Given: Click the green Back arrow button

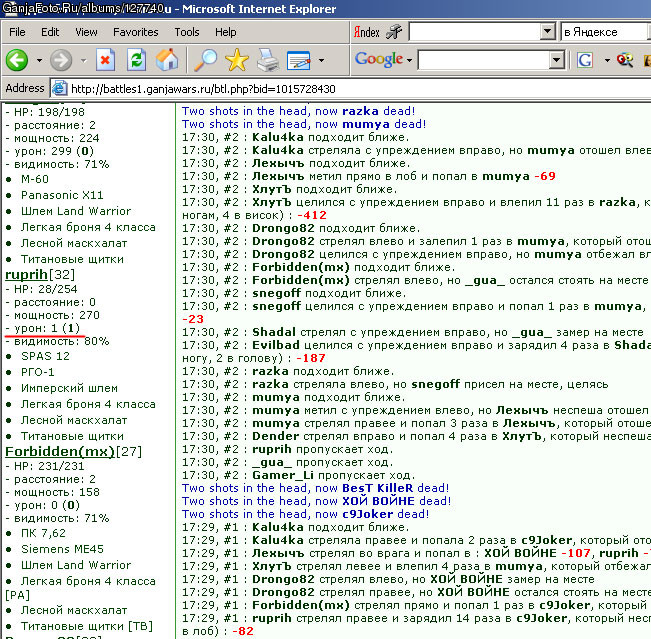Looking at the screenshot, I should [17, 60].
